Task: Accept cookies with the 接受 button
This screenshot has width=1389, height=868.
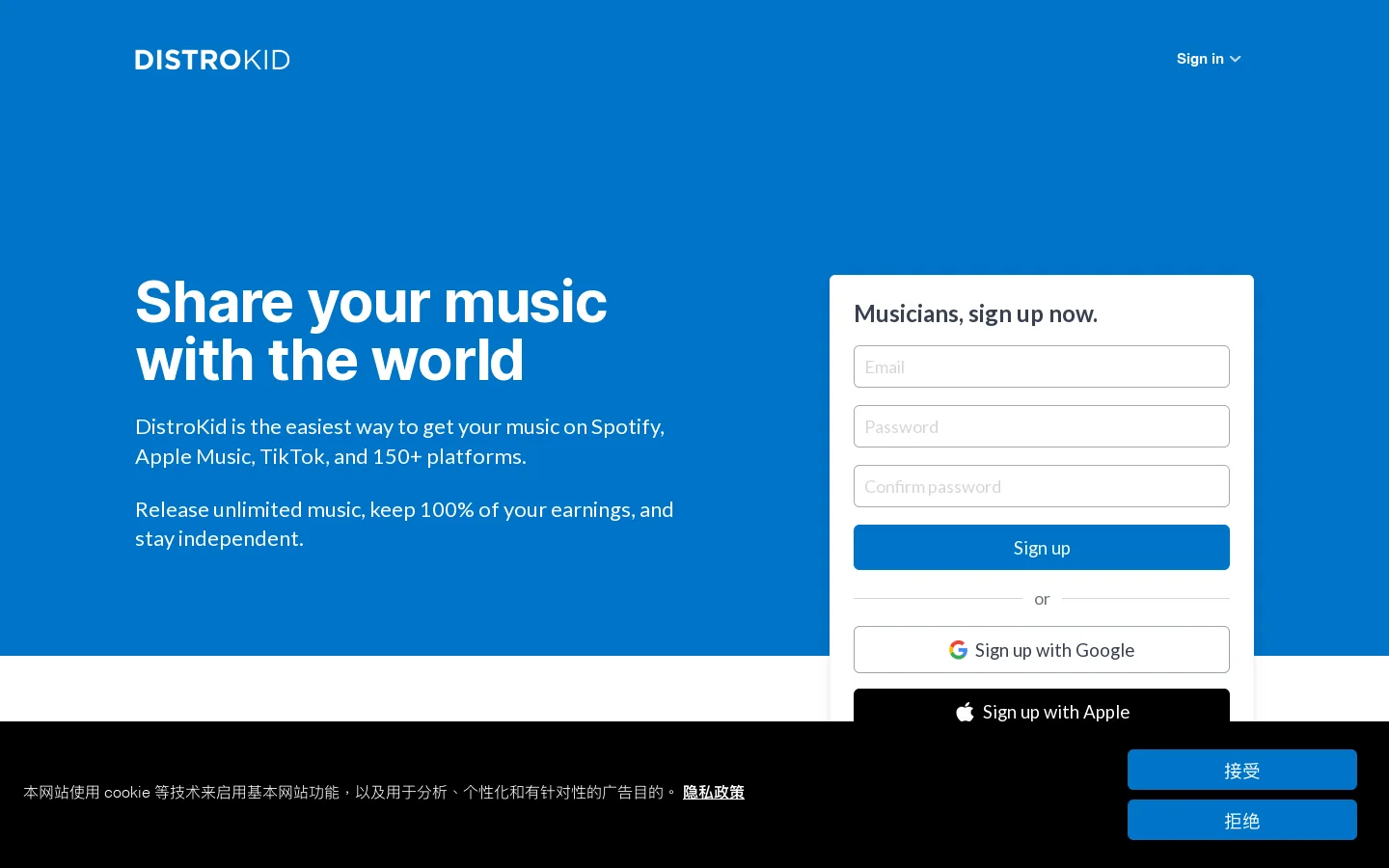Action: pyautogui.click(x=1242, y=770)
